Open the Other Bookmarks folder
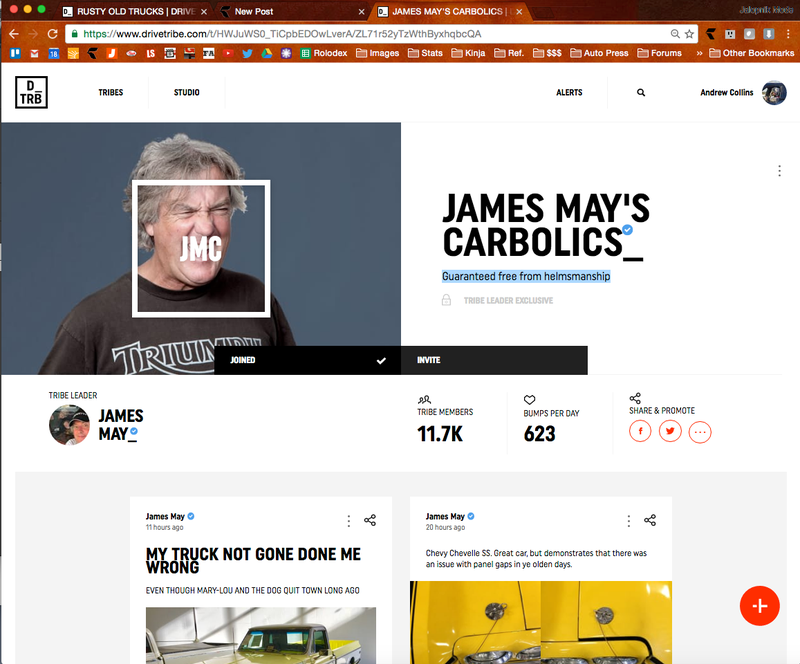Image resolution: width=800 pixels, height=664 pixels. (x=752, y=53)
